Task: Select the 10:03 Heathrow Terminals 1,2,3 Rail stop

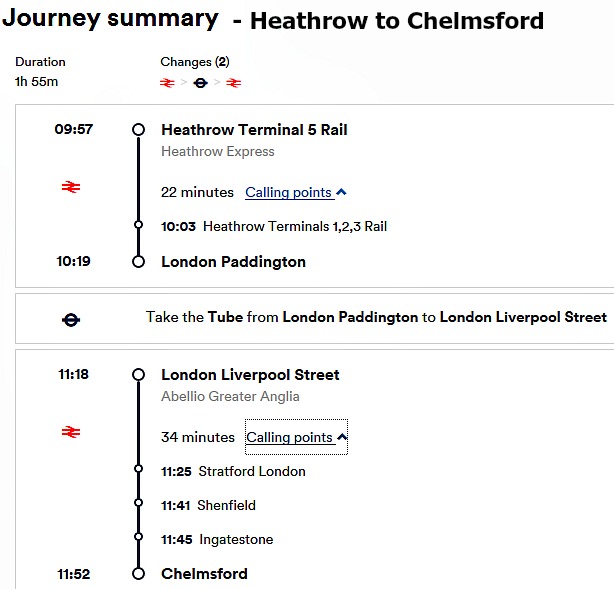Action: [x=274, y=226]
